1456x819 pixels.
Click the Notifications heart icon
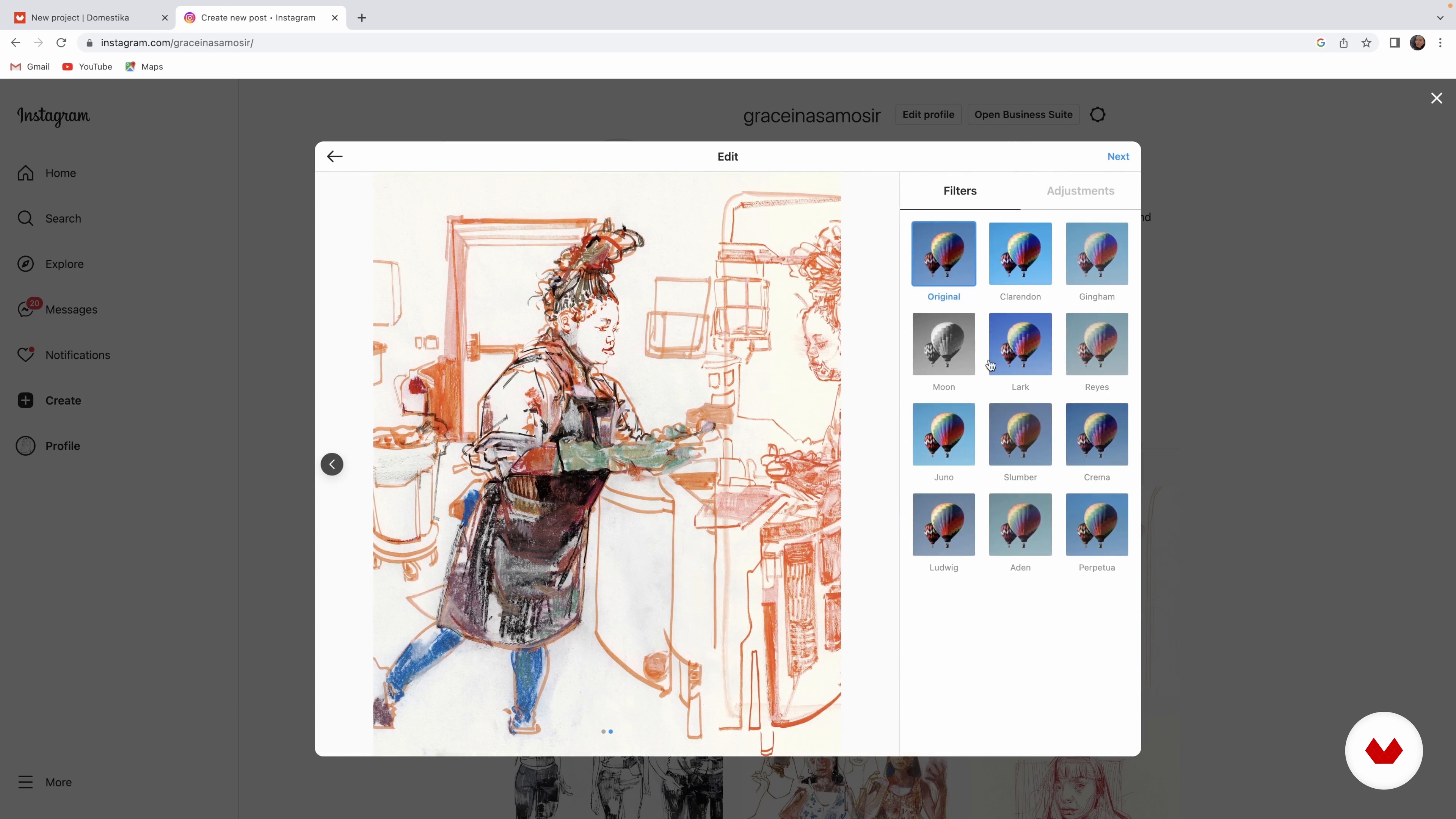25,355
